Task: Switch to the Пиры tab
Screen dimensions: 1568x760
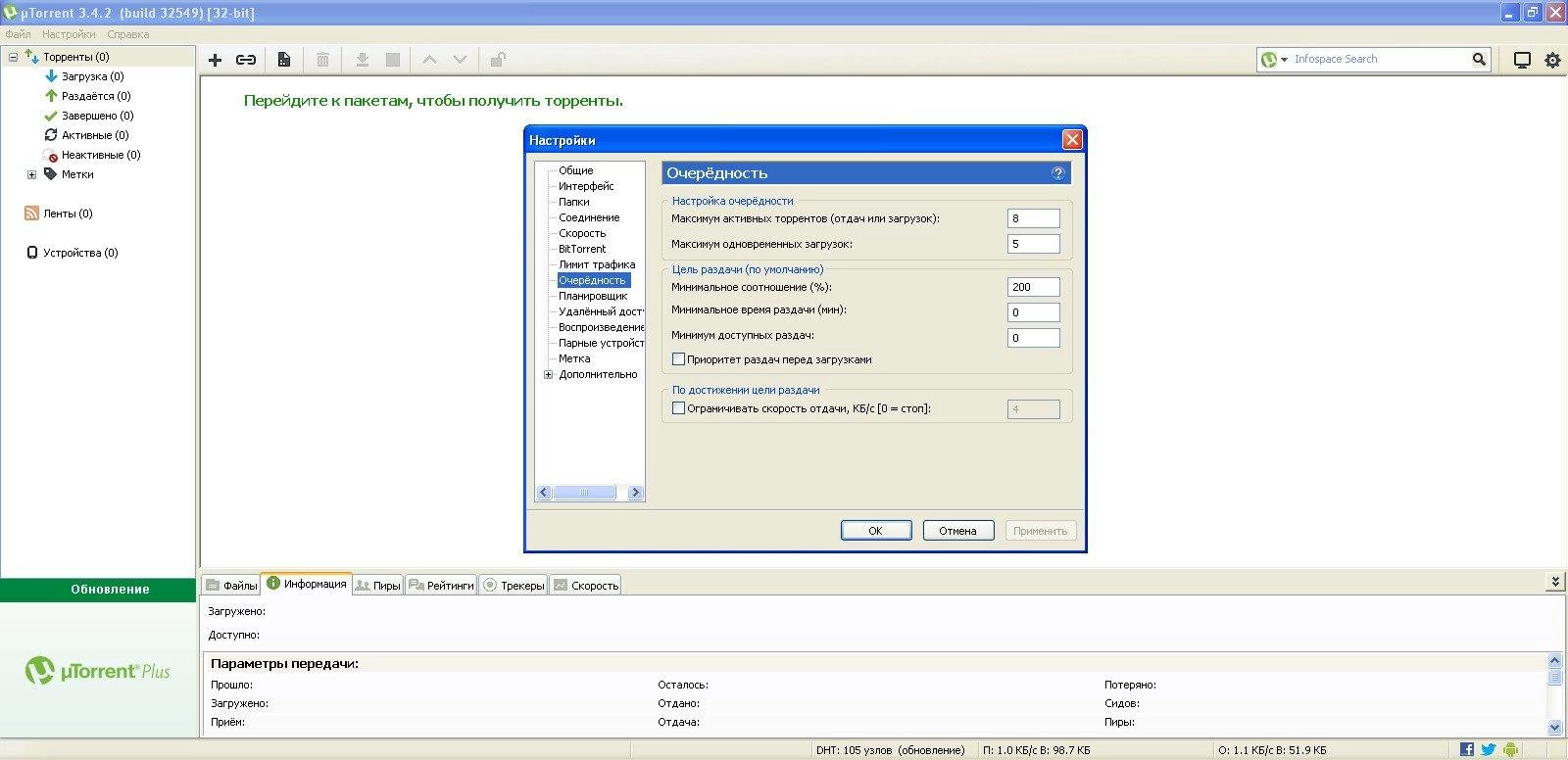Action: click(x=377, y=585)
